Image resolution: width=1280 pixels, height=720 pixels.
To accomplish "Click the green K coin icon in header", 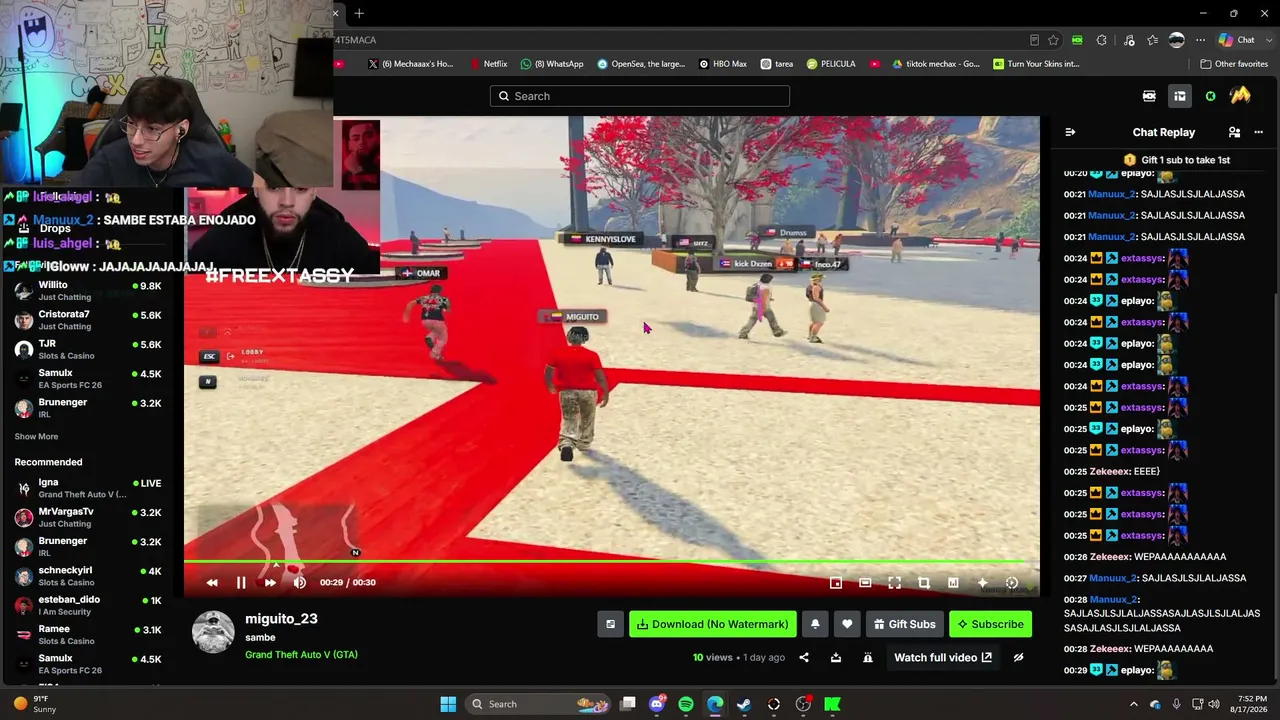I will (1210, 96).
